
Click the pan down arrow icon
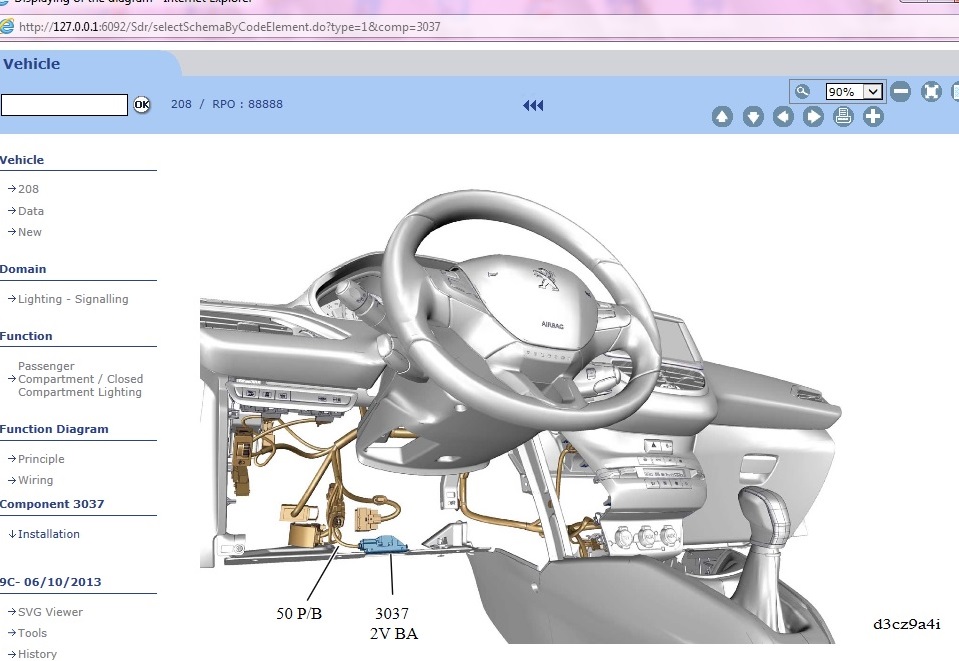pyautogui.click(x=753, y=117)
